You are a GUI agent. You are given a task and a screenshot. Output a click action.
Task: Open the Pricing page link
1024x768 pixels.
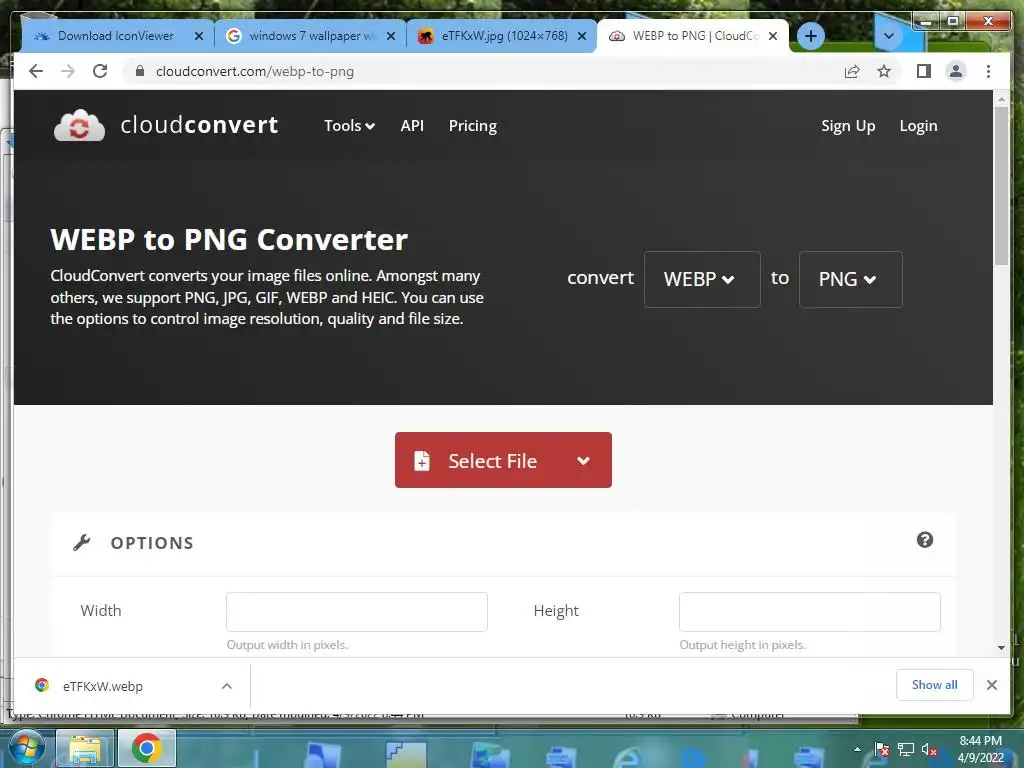(x=473, y=125)
